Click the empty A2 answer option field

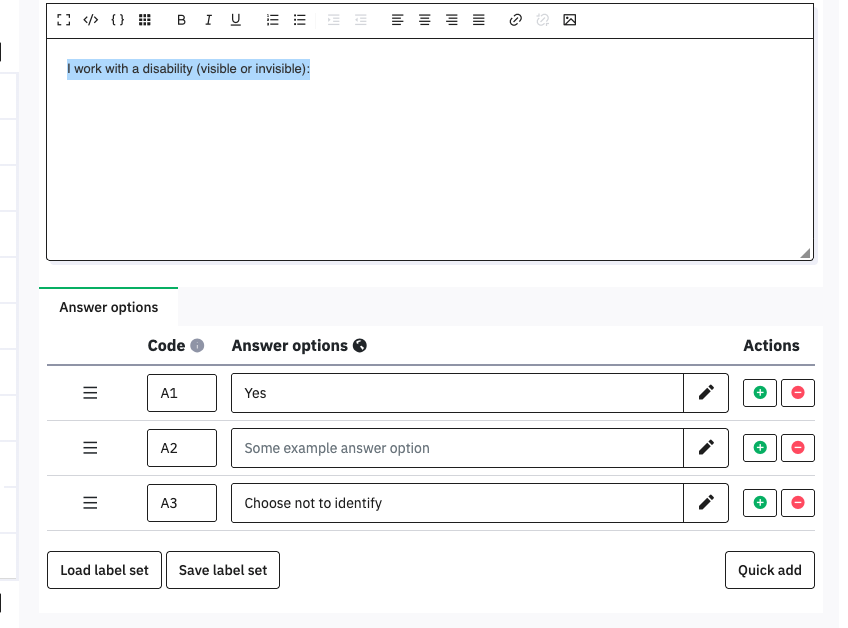coord(457,448)
